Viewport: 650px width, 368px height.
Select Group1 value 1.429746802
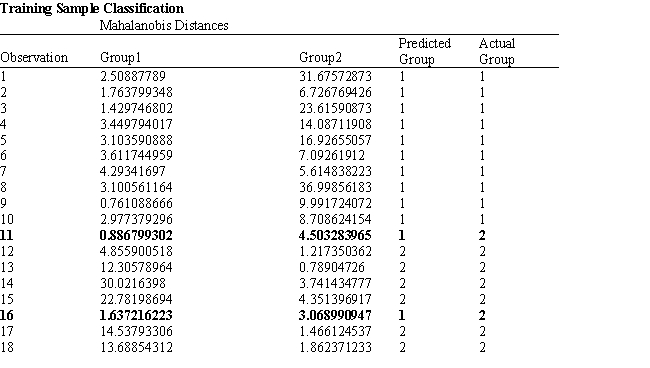pyautogui.click(x=136, y=108)
